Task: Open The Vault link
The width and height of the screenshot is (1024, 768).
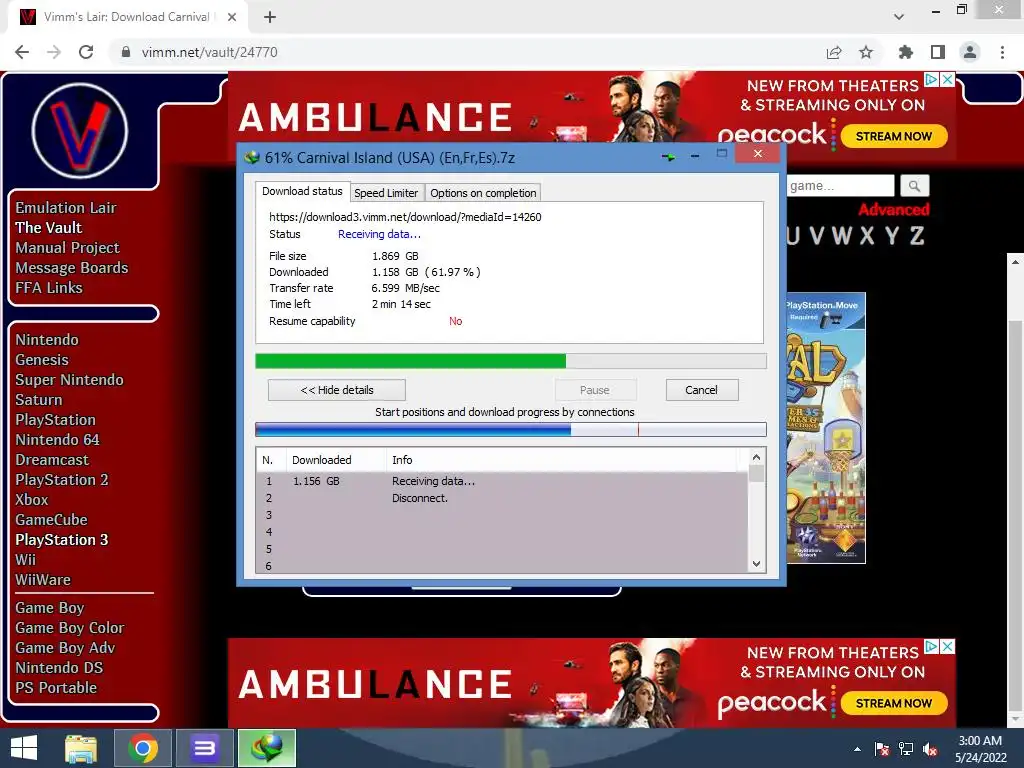Action: (49, 228)
